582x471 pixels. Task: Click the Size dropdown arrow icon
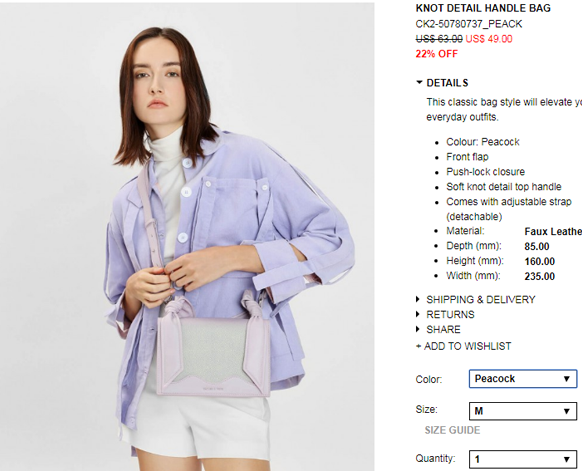tap(566, 411)
